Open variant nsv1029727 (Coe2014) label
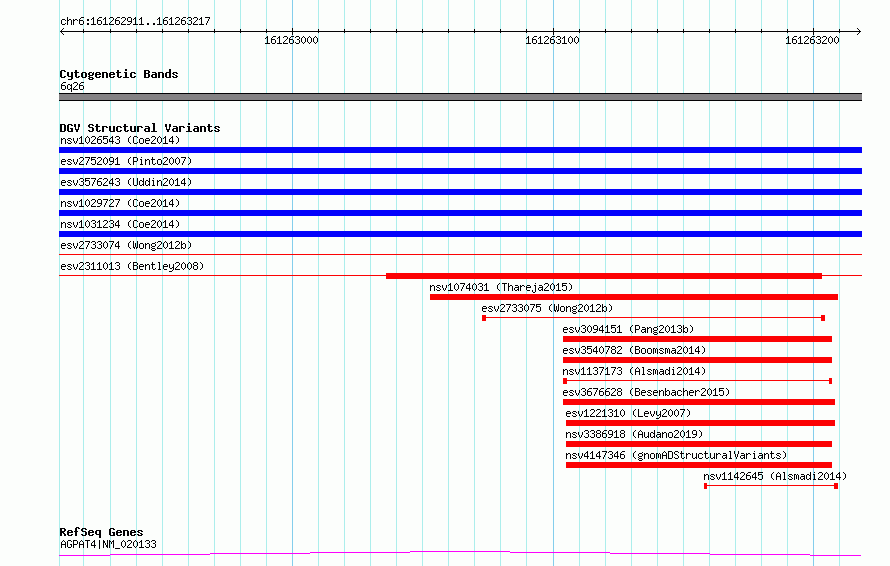890x566 pixels. pos(120,203)
